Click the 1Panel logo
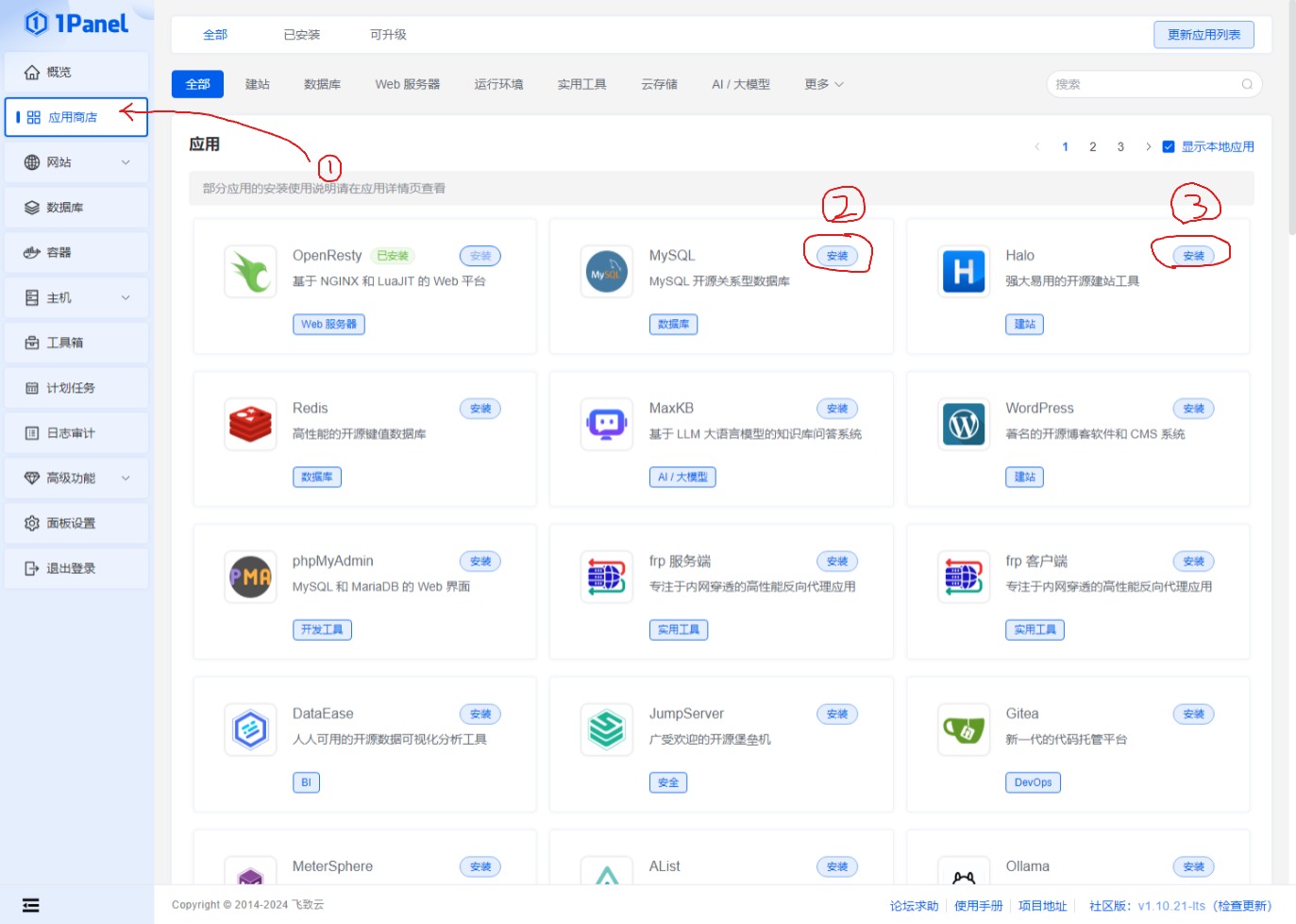 pos(76,24)
